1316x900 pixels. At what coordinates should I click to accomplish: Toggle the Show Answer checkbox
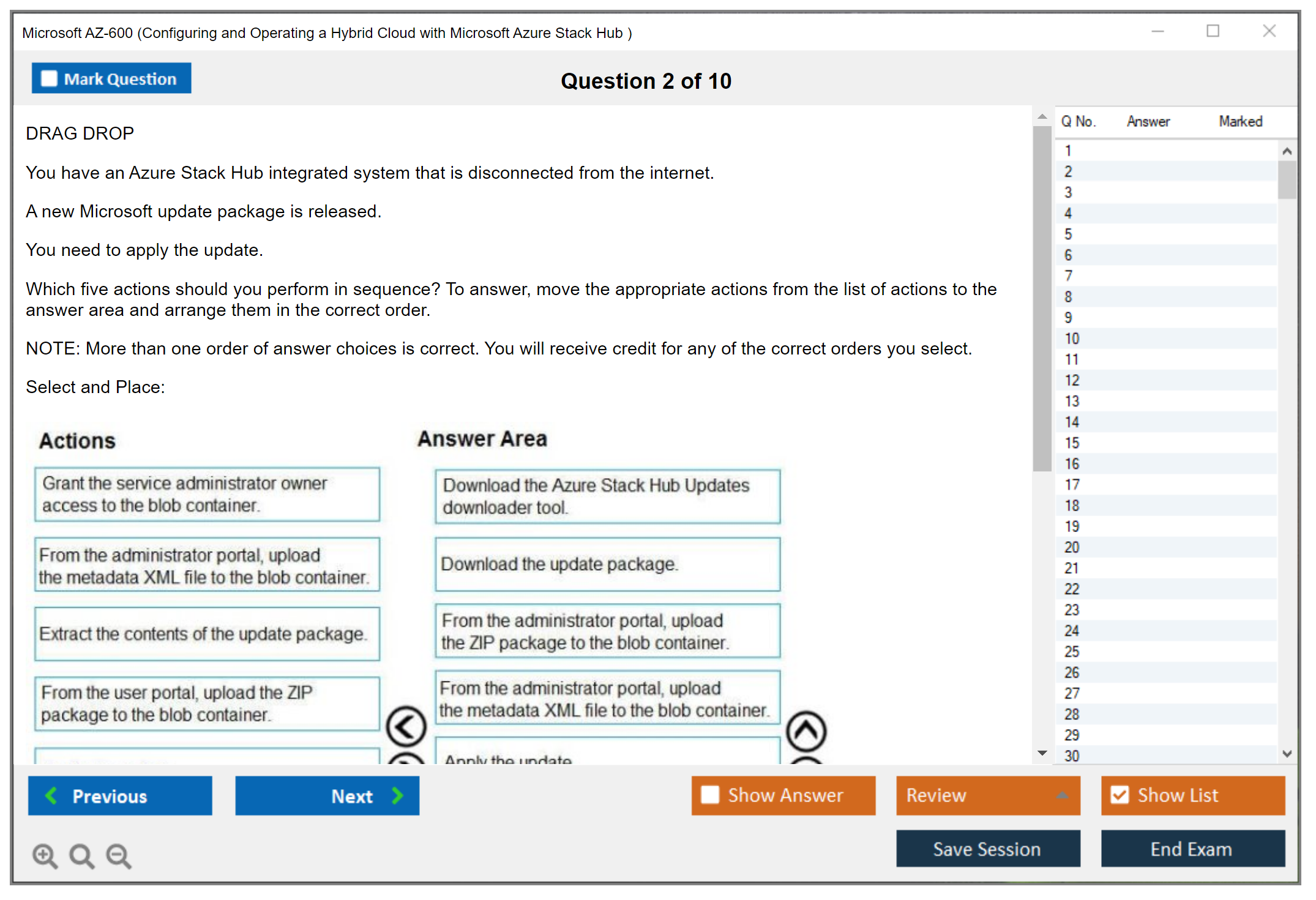pos(710,795)
